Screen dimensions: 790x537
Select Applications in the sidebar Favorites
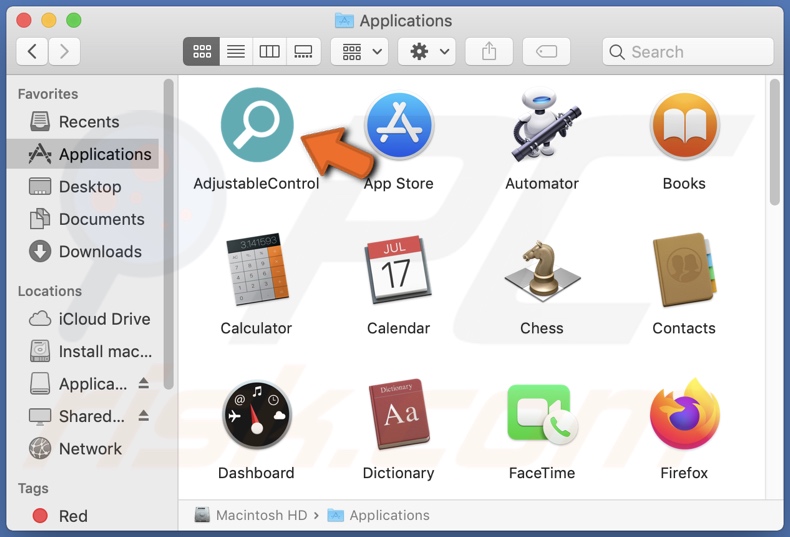tap(83, 154)
